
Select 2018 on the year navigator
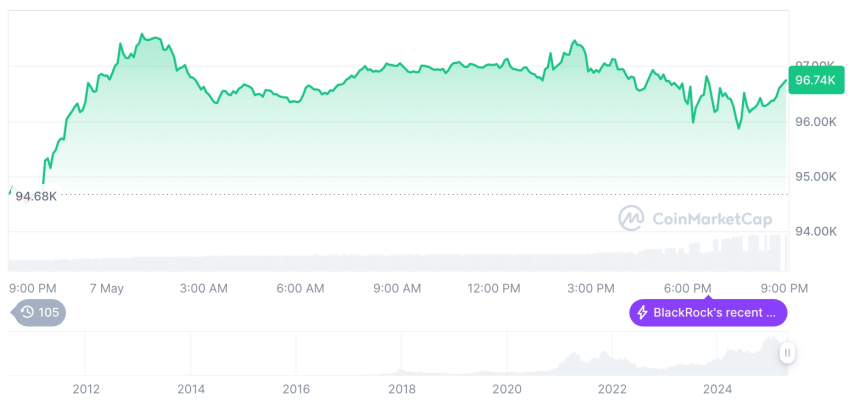point(402,388)
